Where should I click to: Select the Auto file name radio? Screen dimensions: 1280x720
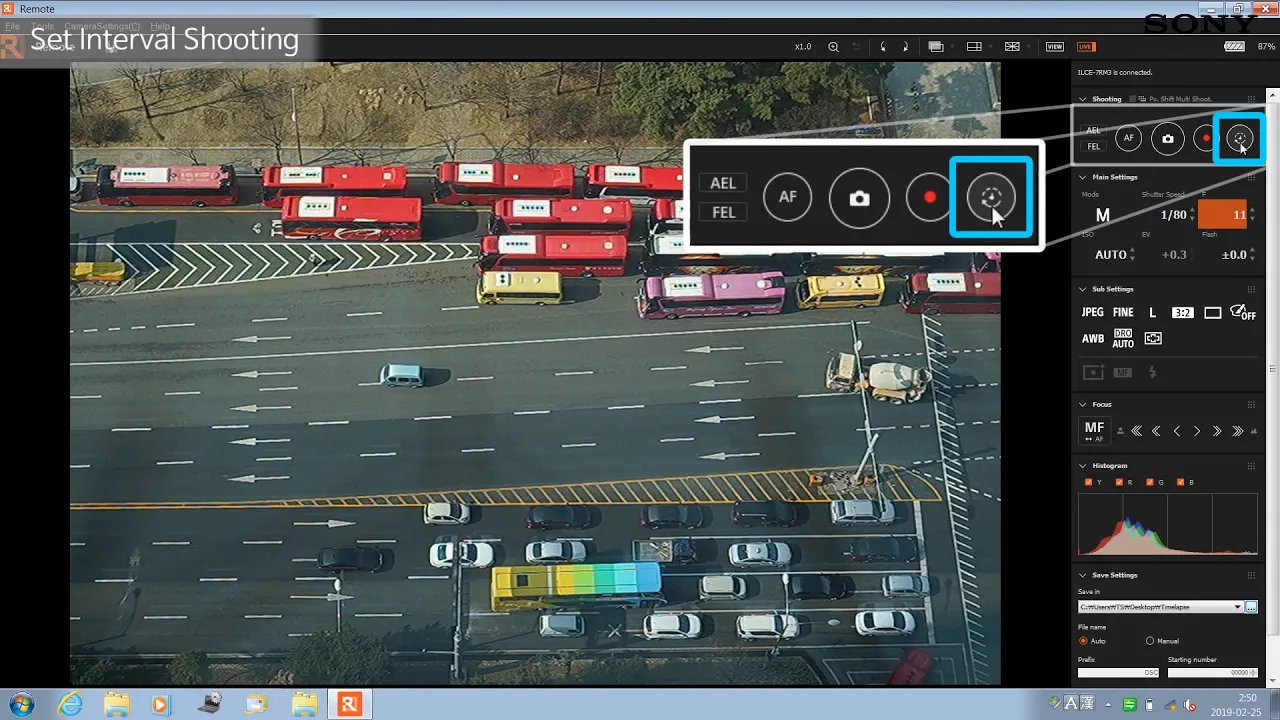point(1083,641)
